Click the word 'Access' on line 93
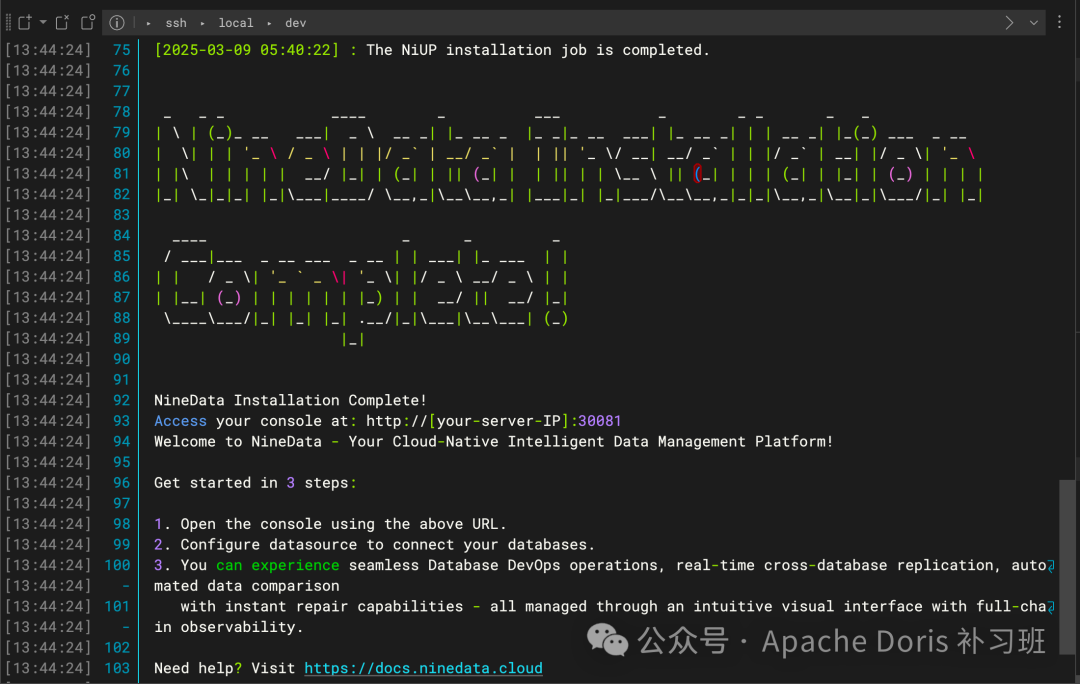This screenshot has height=684, width=1080. pyautogui.click(x=180, y=421)
